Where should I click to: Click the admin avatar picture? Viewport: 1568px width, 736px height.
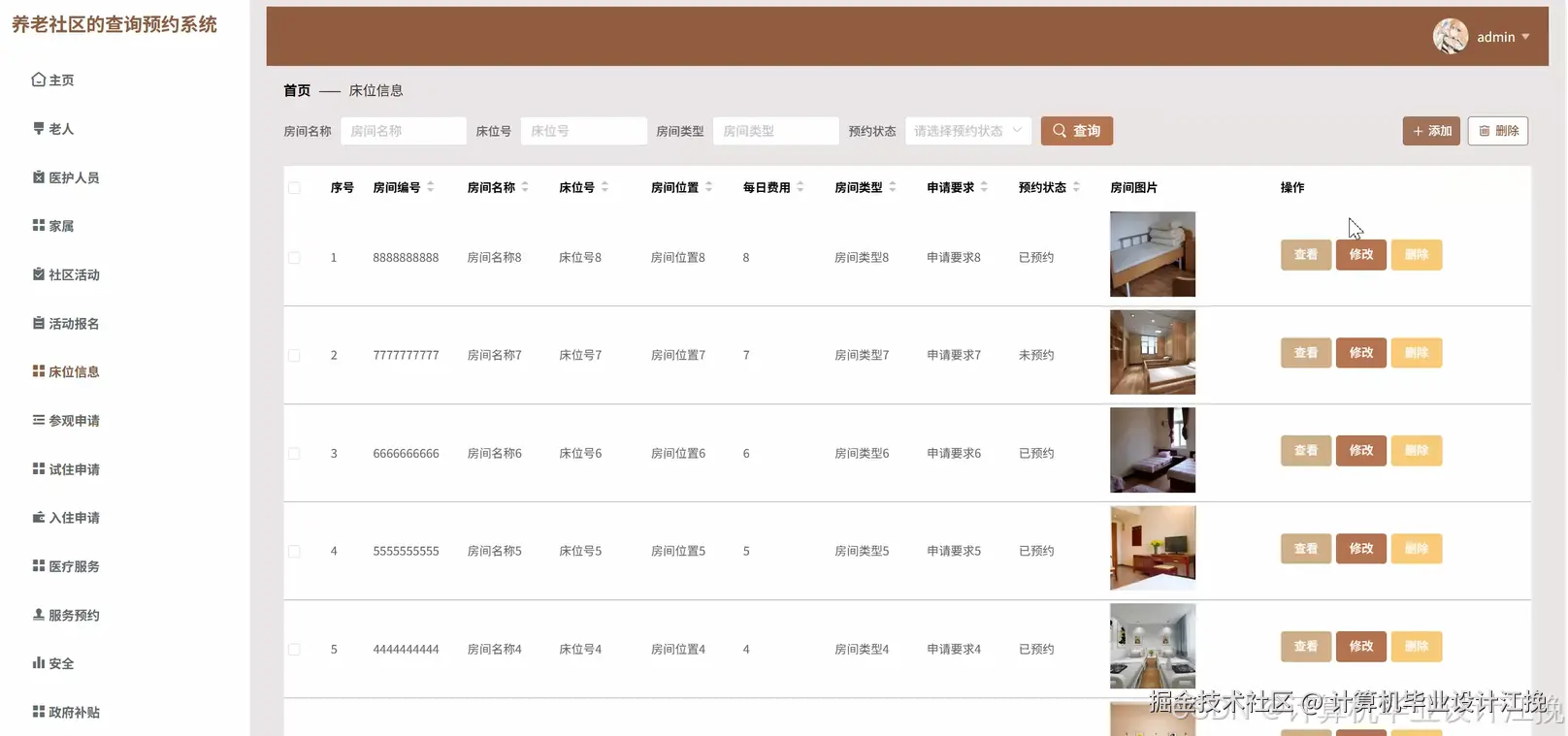pyautogui.click(x=1451, y=37)
